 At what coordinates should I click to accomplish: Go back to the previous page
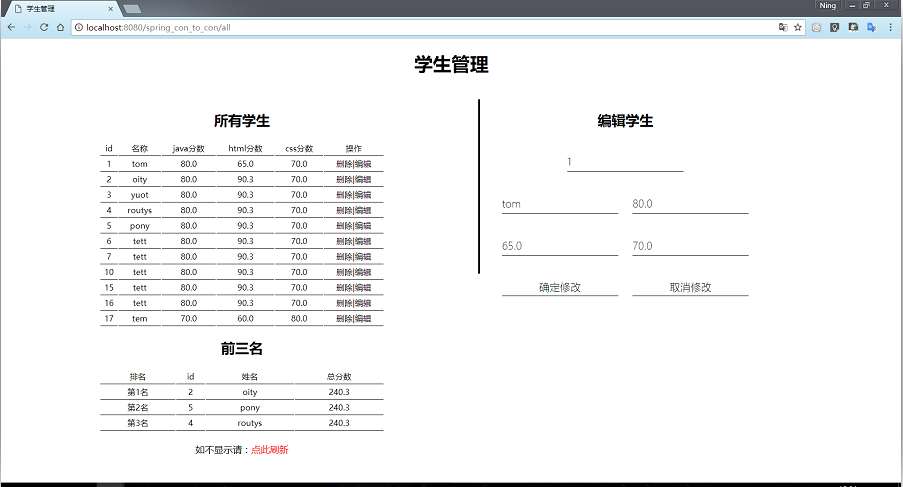[x=11, y=27]
